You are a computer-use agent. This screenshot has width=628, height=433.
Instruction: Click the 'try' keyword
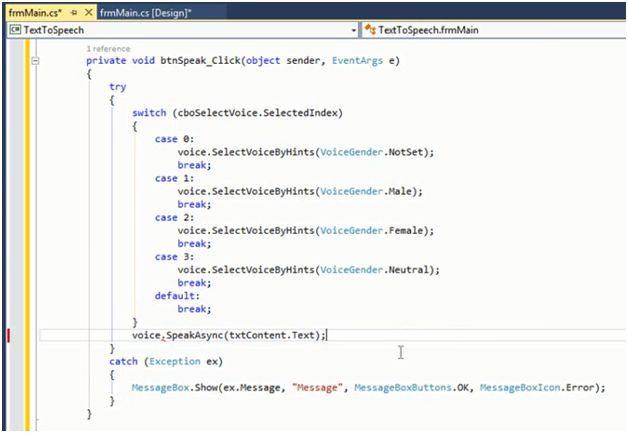coord(118,87)
